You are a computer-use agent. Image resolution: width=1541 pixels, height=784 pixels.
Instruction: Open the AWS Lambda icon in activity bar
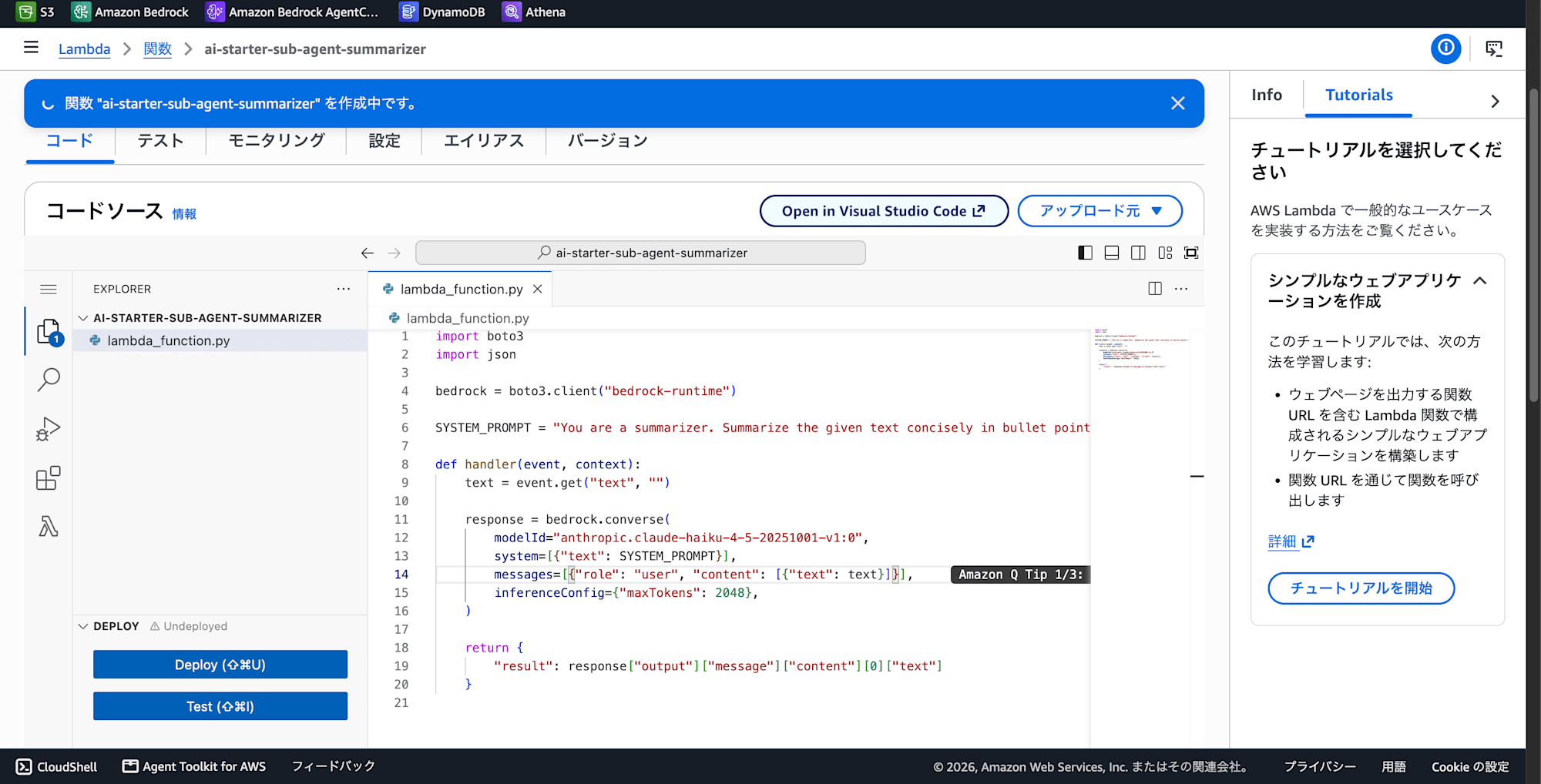pos(49,527)
